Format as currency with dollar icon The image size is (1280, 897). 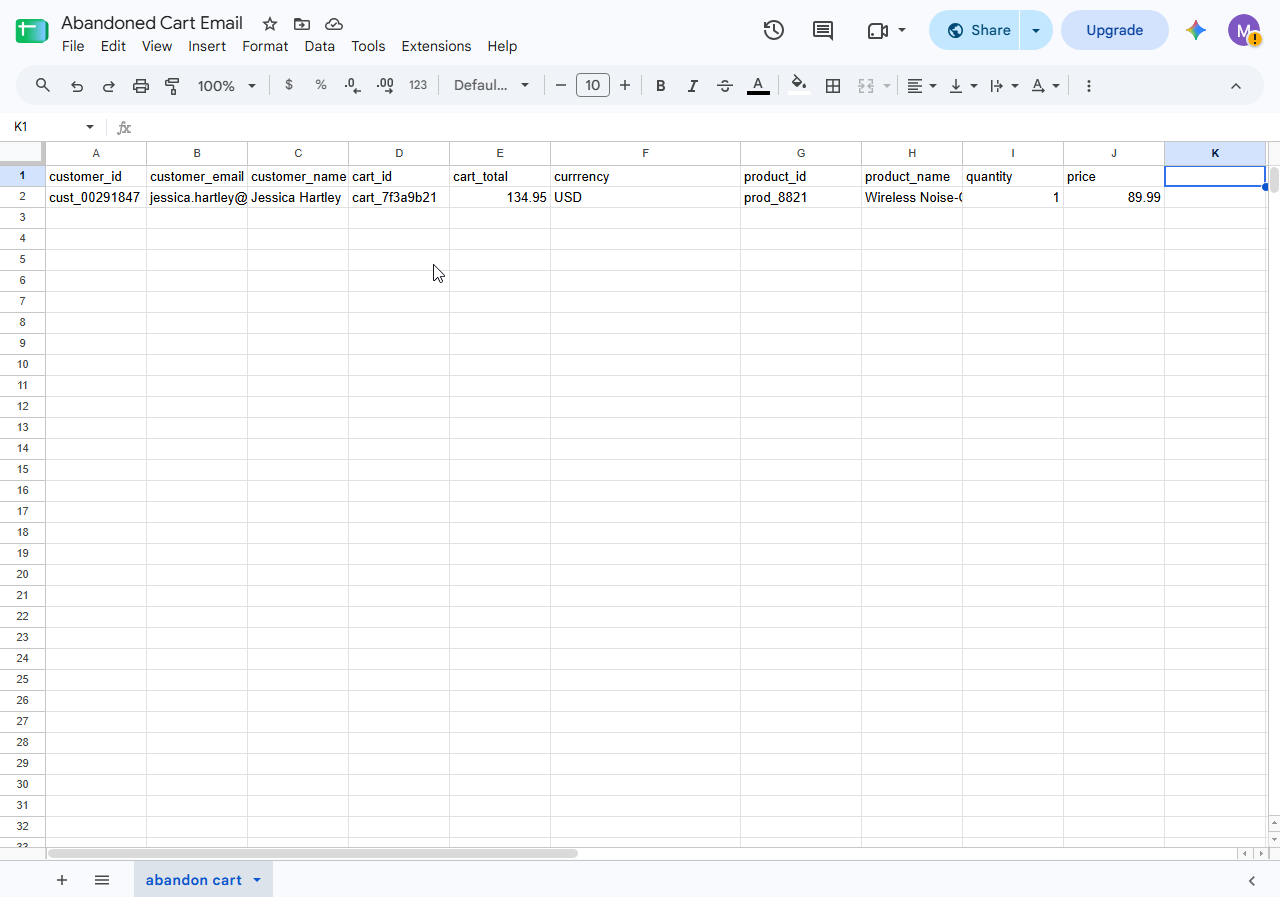289,86
